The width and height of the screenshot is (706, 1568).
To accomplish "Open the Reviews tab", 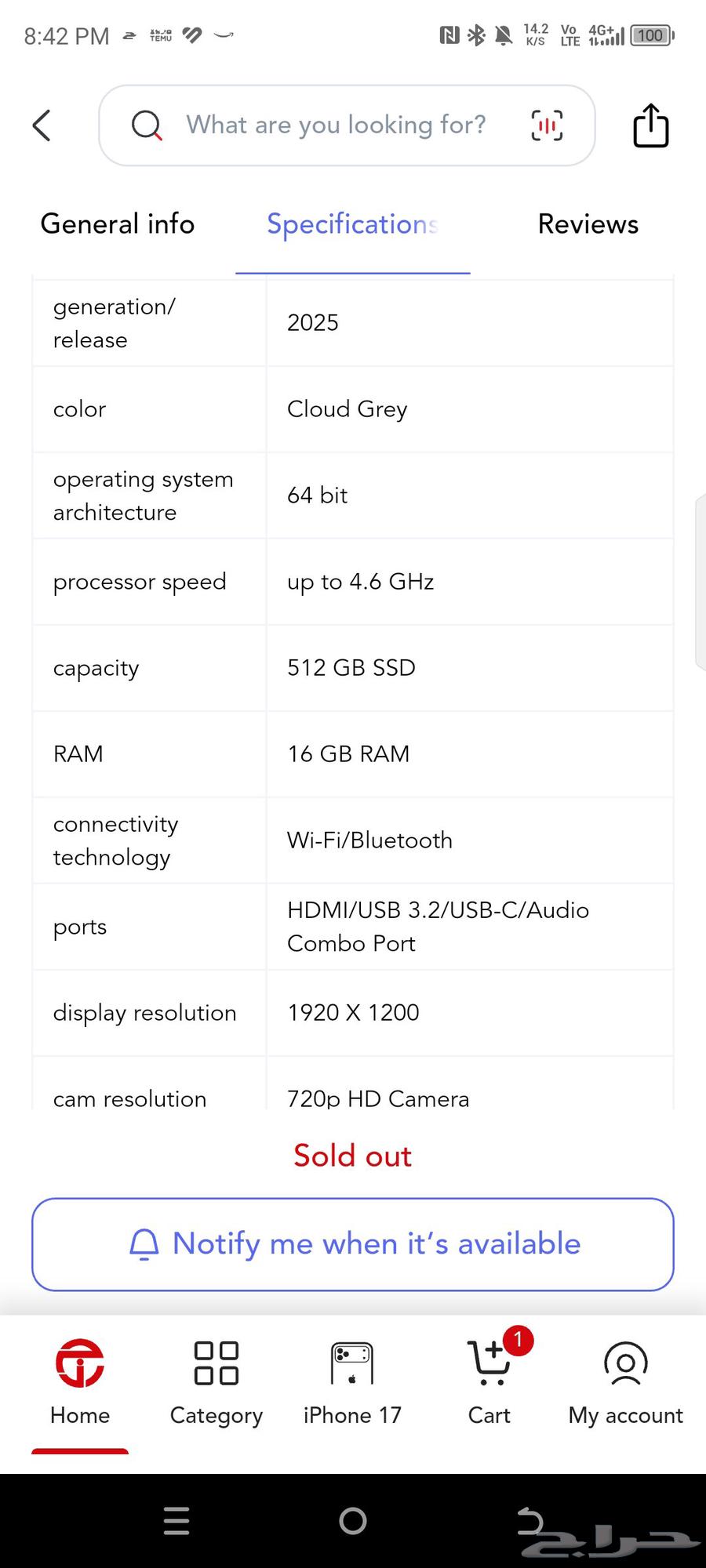I will [588, 224].
